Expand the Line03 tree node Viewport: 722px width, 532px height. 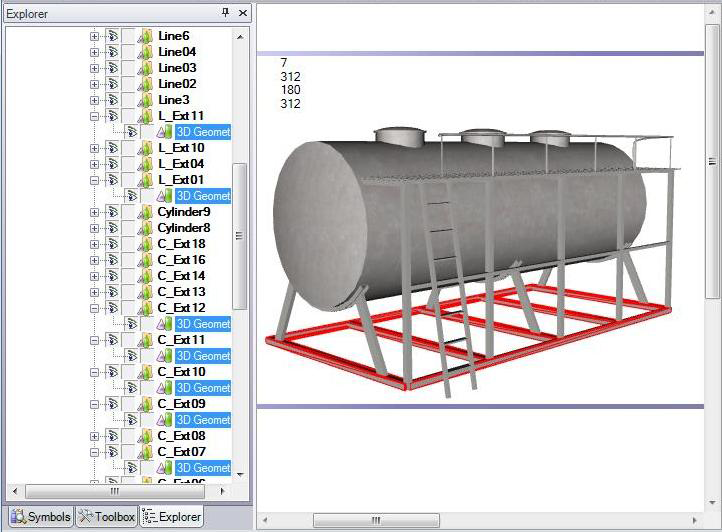tap(95, 68)
